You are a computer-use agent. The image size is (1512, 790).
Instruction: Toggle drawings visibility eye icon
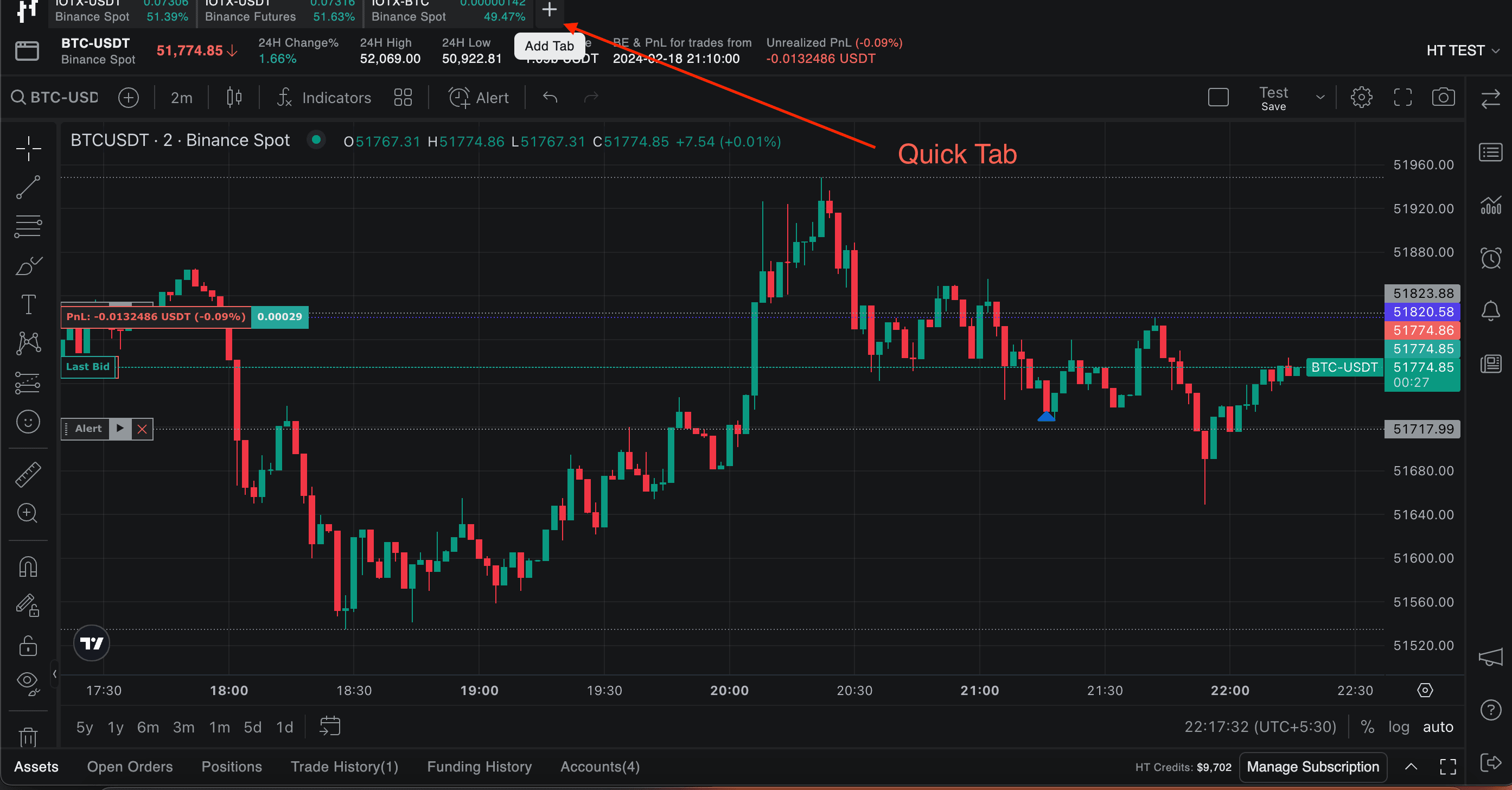(x=28, y=681)
